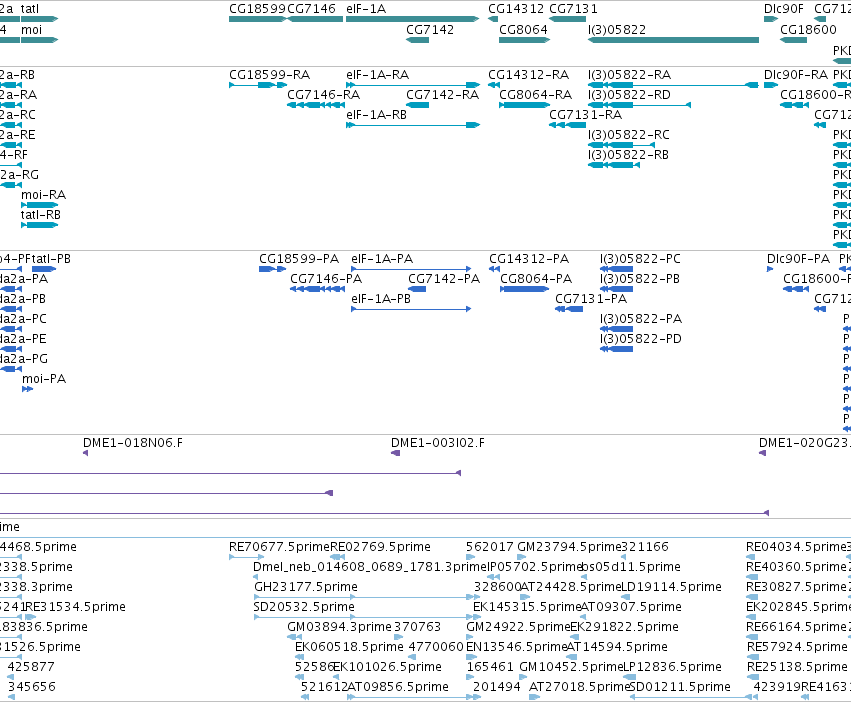Select the GH23177.5prime EST label

(x=306, y=587)
